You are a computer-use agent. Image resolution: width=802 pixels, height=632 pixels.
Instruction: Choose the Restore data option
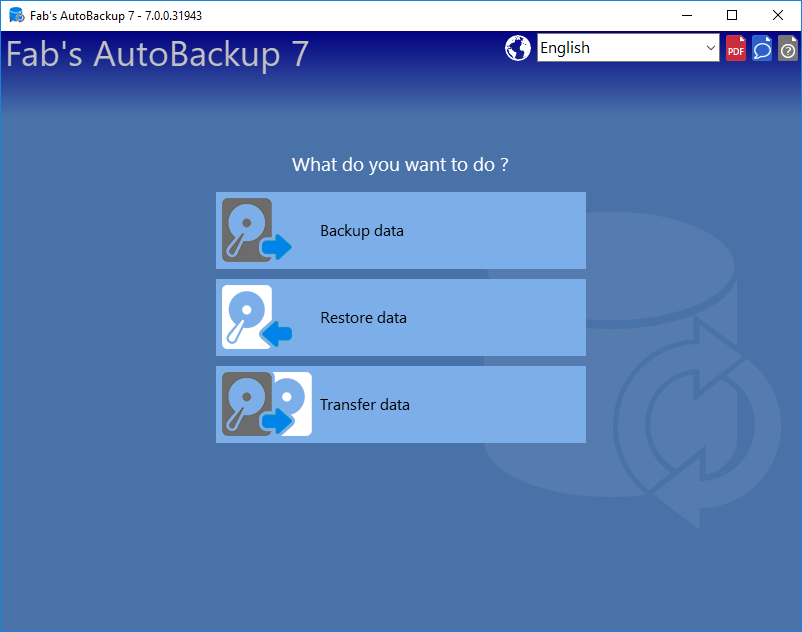[x=401, y=318]
